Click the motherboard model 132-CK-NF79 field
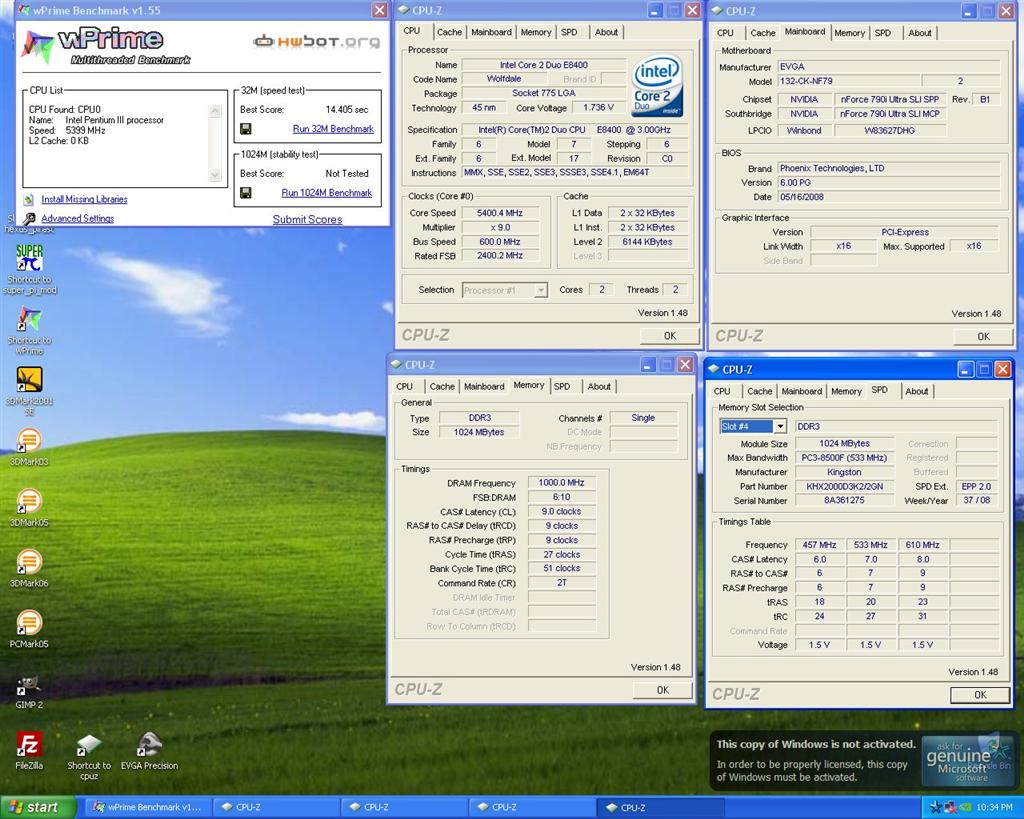The image size is (1024, 819). click(849, 81)
